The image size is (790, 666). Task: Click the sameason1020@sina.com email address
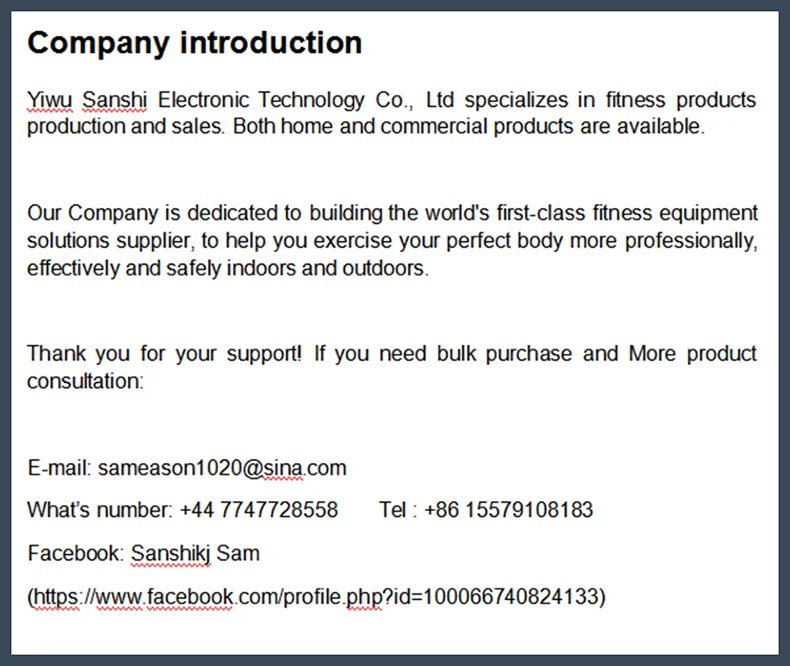click(x=222, y=468)
